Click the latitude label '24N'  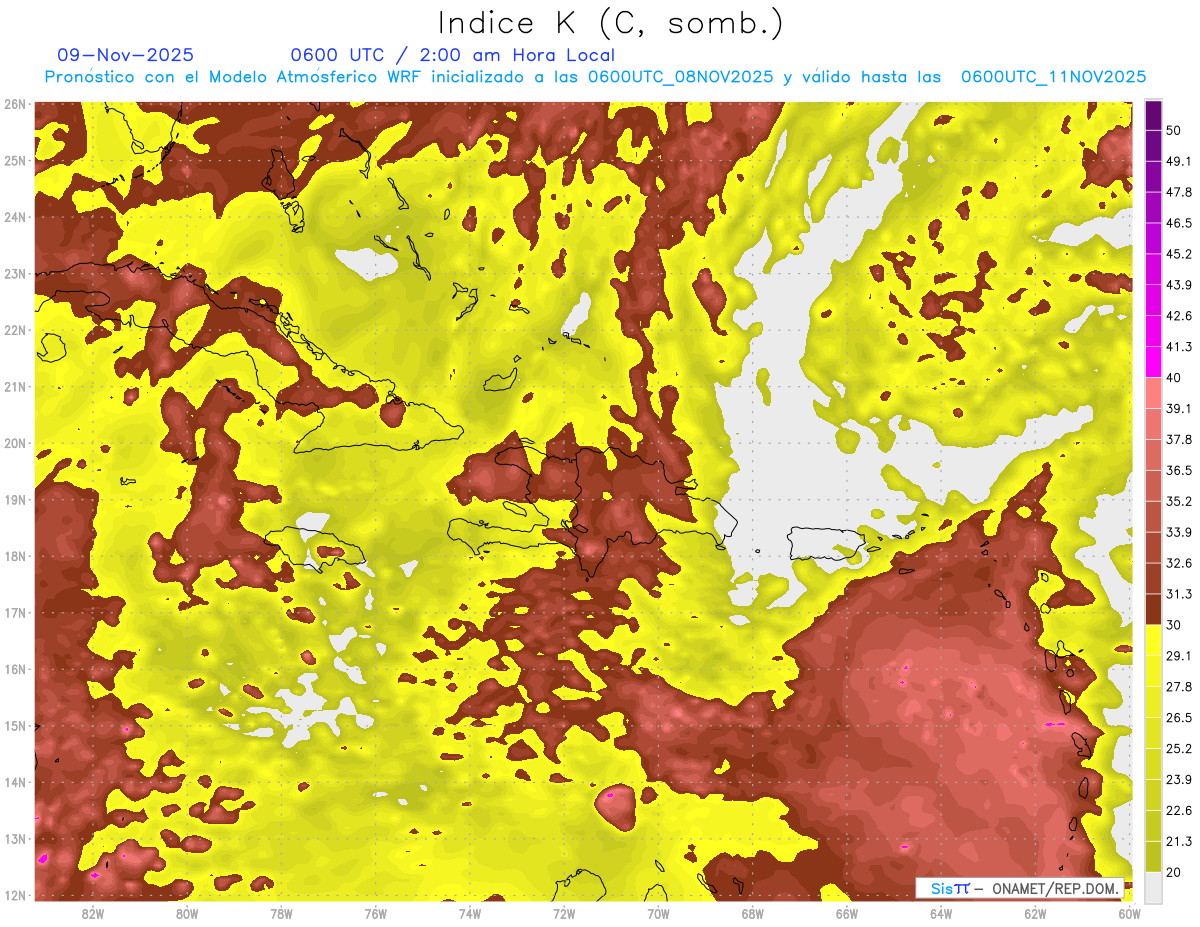[15, 217]
